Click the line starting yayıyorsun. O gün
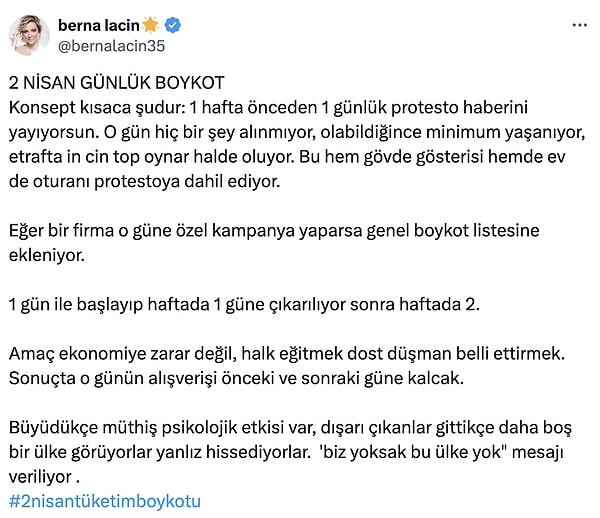This screenshot has height=518, width=600. (297, 132)
